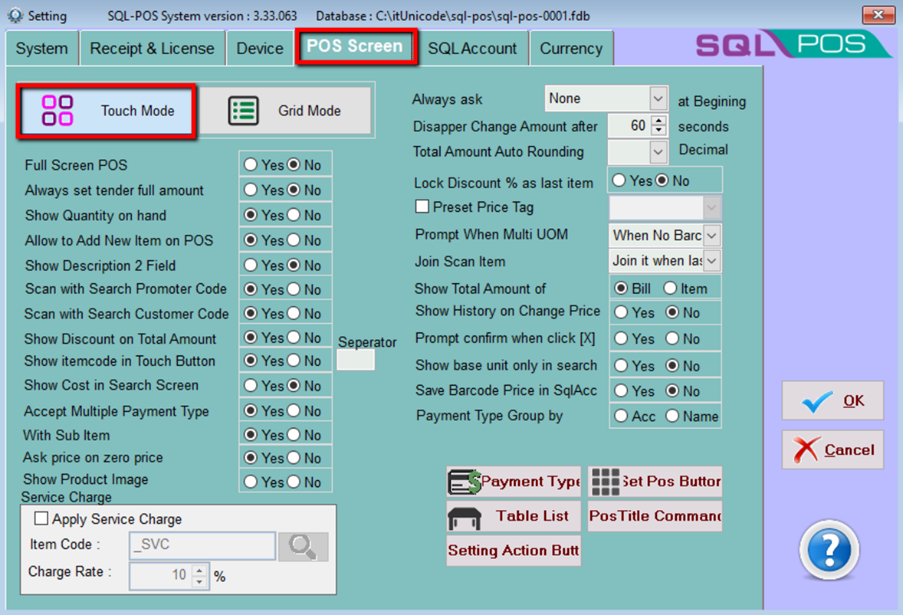Enable the Apply Service Charge checkbox
This screenshot has width=903, height=615.
[41, 519]
